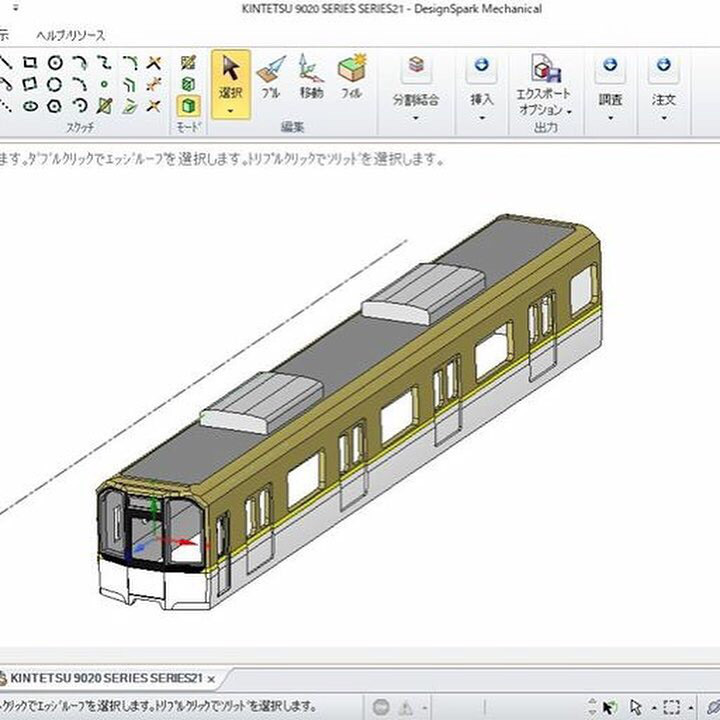
Task: Click the rear air conditioner unit on roof
Action: coord(424,293)
